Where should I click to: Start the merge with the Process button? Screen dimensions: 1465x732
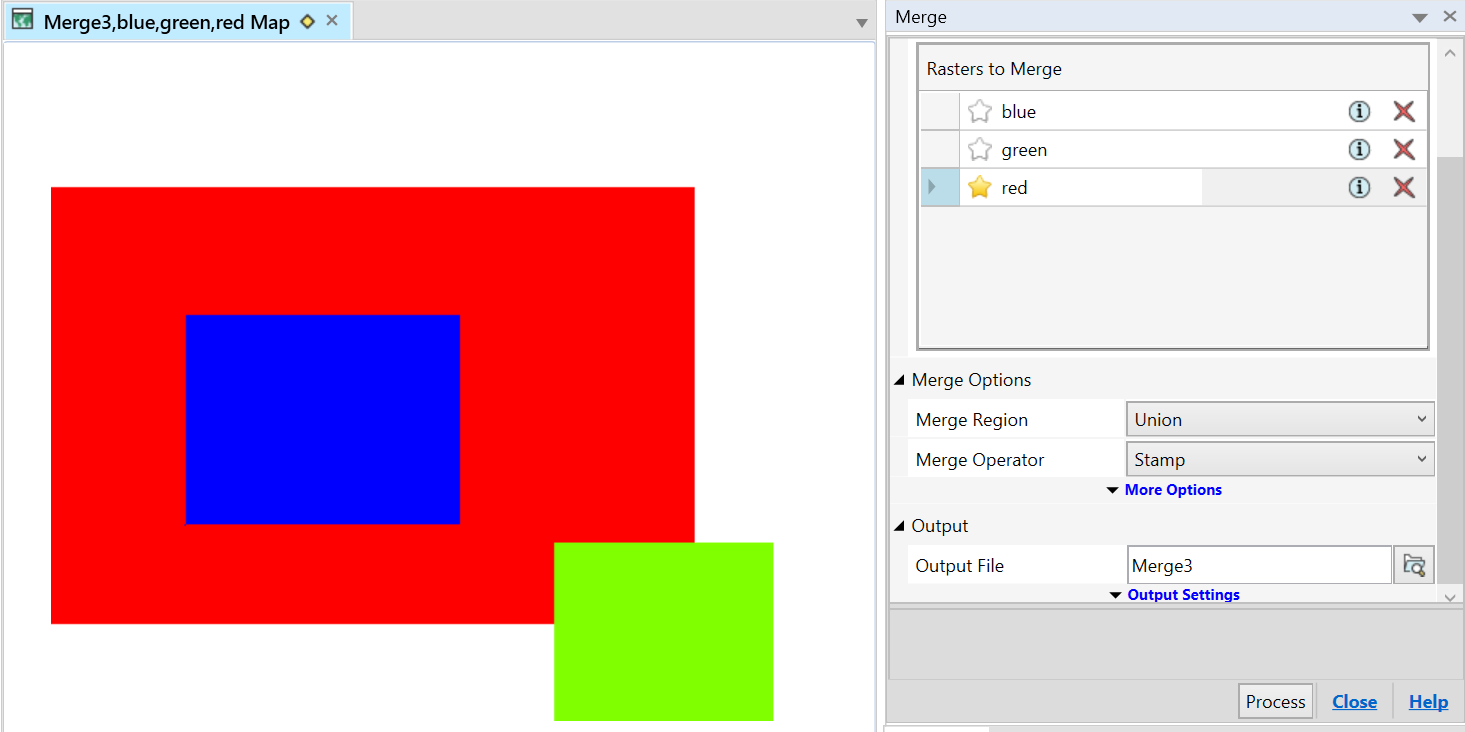click(x=1275, y=701)
